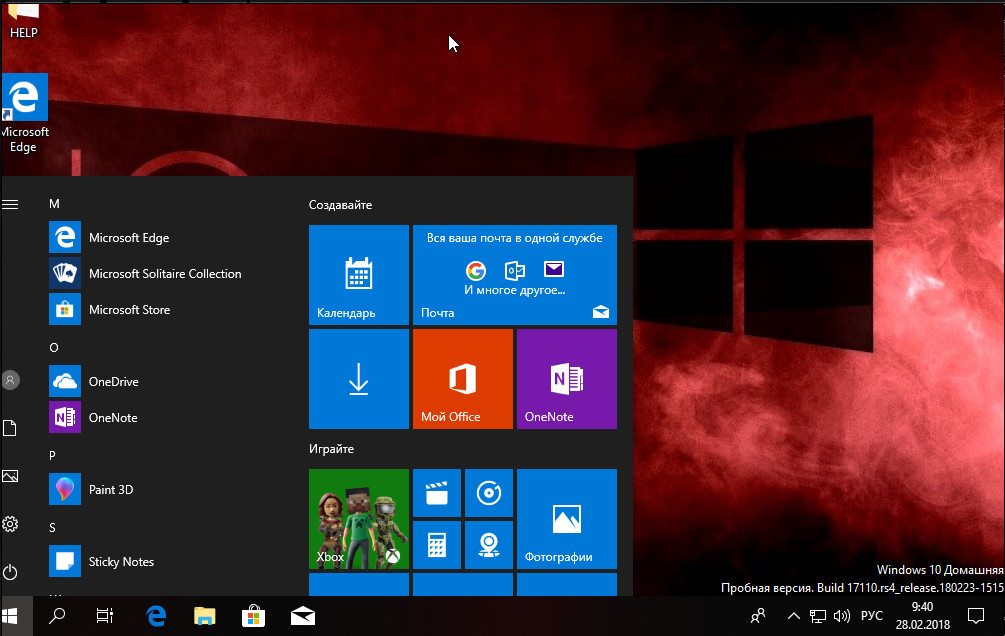Open the Фотографии tile
The height and width of the screenshot is (636, 1005).
tap(566, 518)
